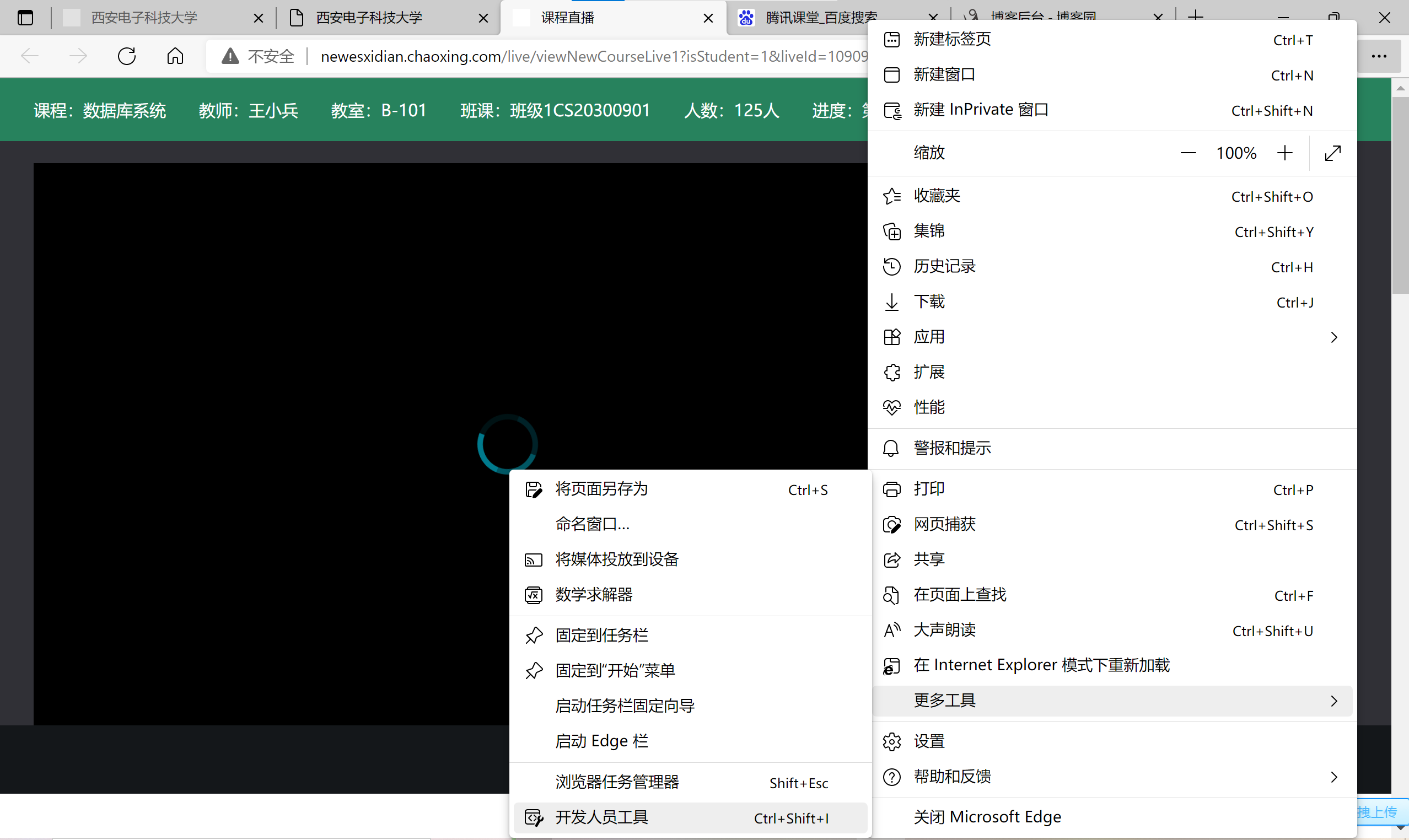Increase zoom with the plus button
The image size is (1409, 840).
pos(1285,153)
